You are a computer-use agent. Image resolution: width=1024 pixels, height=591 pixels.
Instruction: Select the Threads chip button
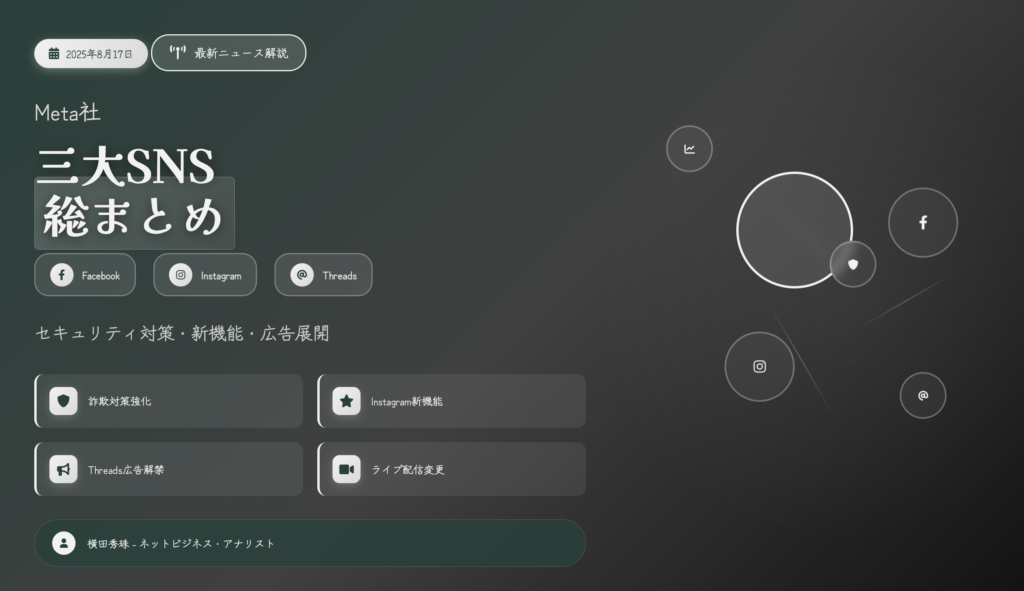323,275
